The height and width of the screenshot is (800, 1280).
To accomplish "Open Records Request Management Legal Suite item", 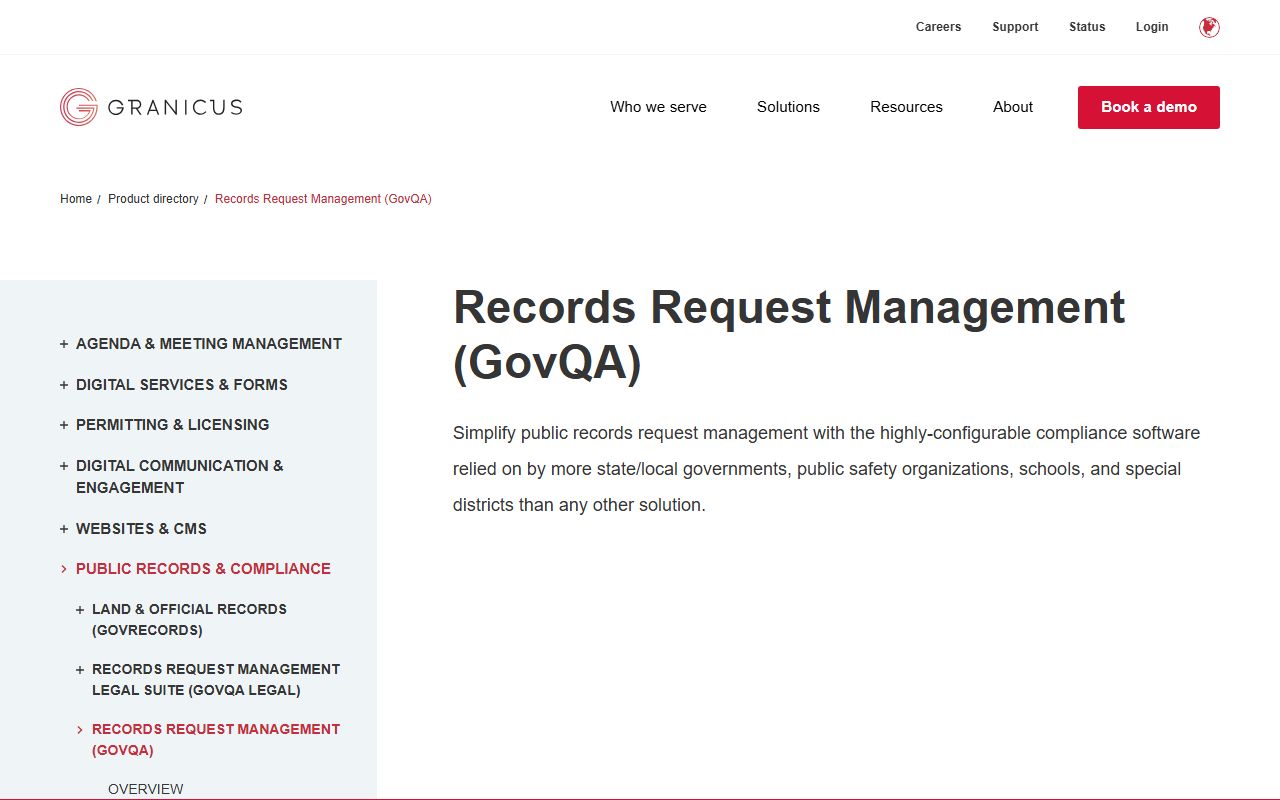I will click(x=216, y=680).
